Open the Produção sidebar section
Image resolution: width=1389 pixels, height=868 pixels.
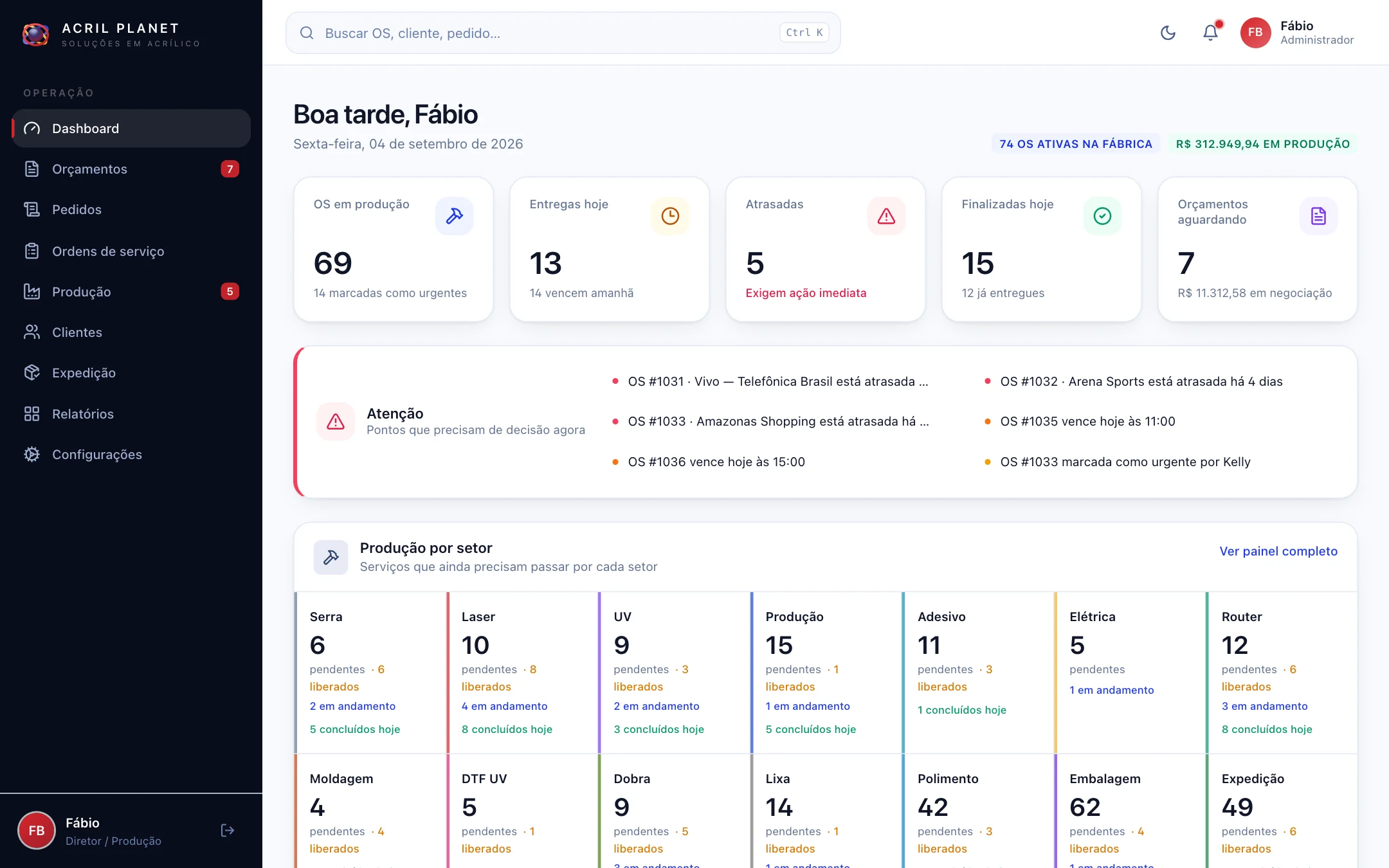coord(131,291)
